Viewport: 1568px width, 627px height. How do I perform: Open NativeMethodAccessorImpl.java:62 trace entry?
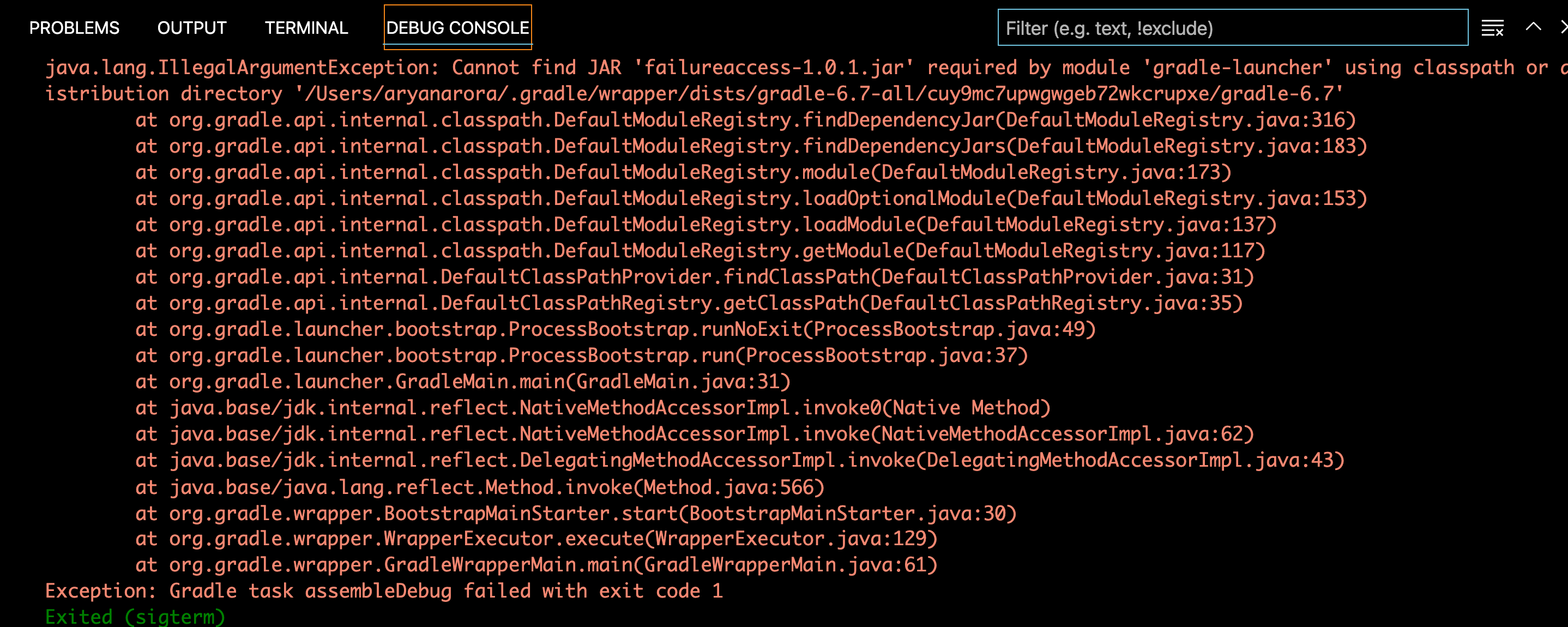click(x=1083, y=433)
